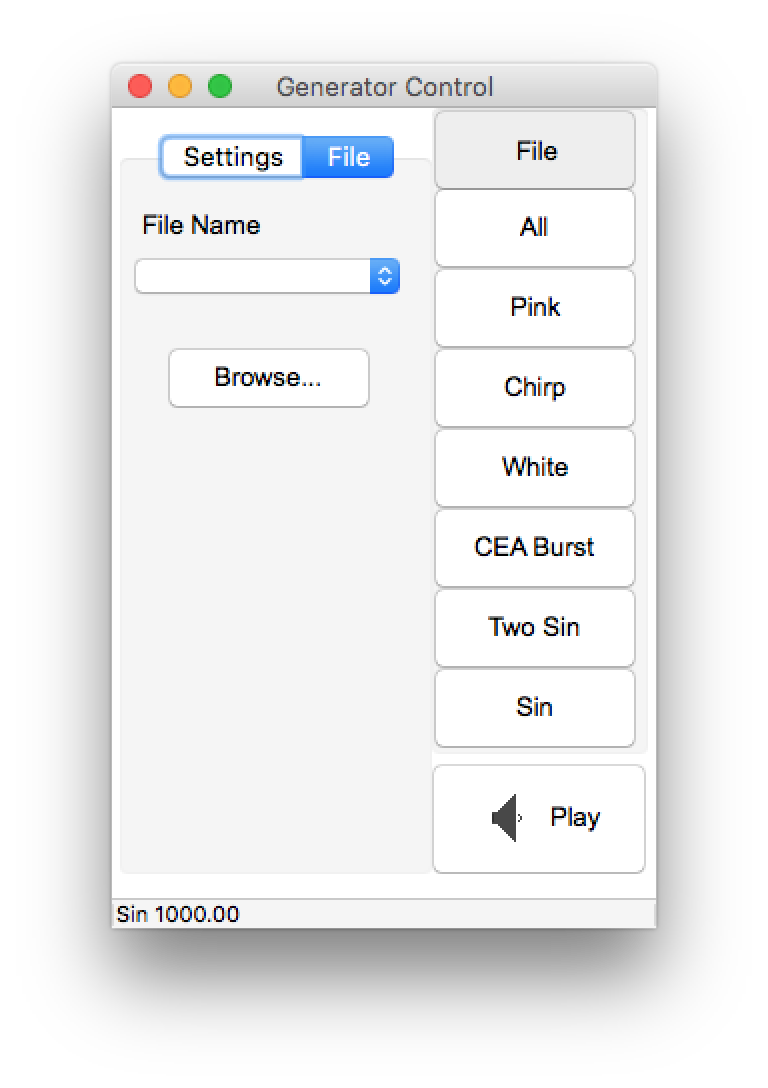The image size is (768, 1088).
Task: Click the File Name label
Action: (201, 226)
